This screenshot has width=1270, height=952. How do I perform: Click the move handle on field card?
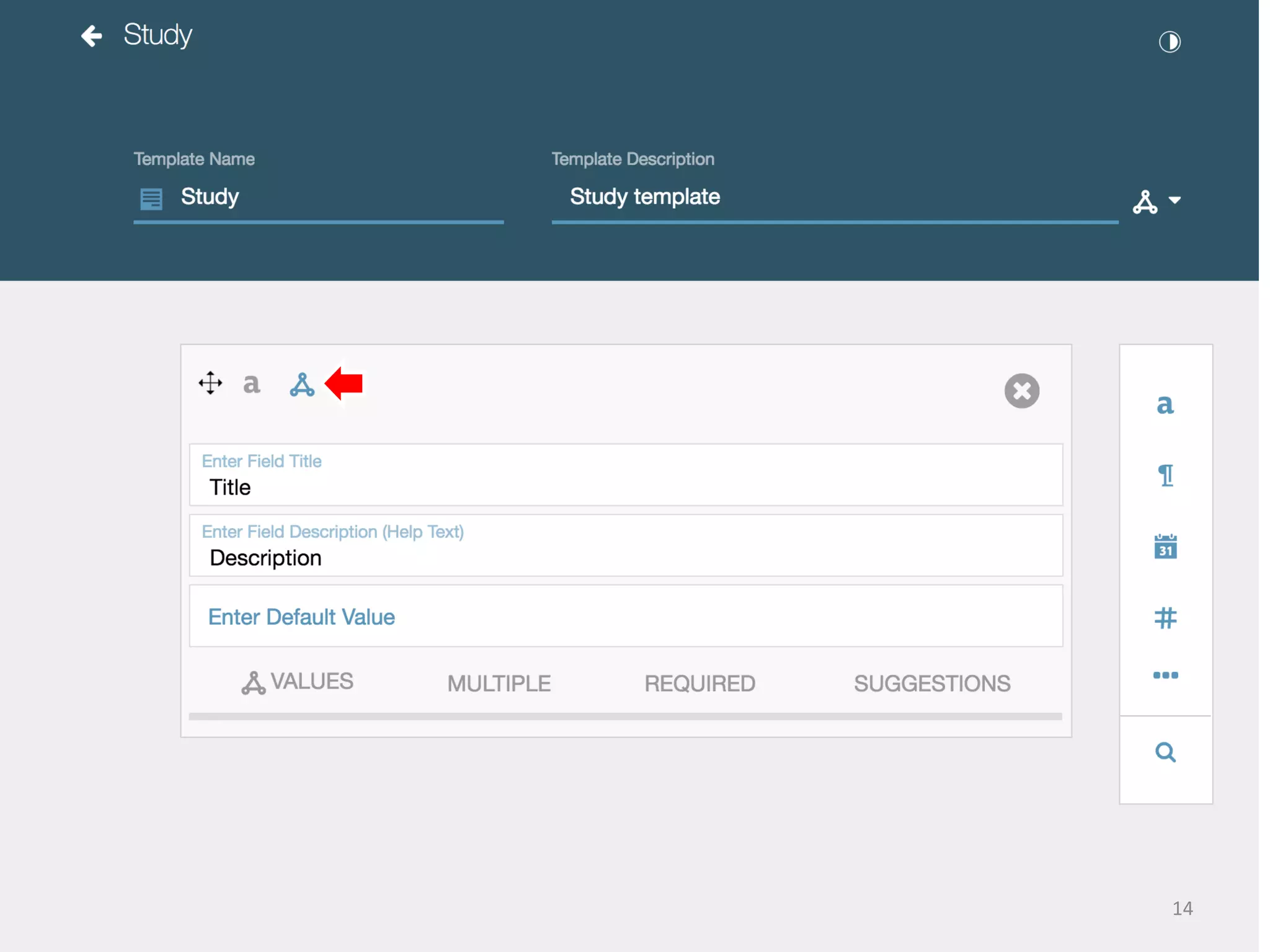point(210,383)
